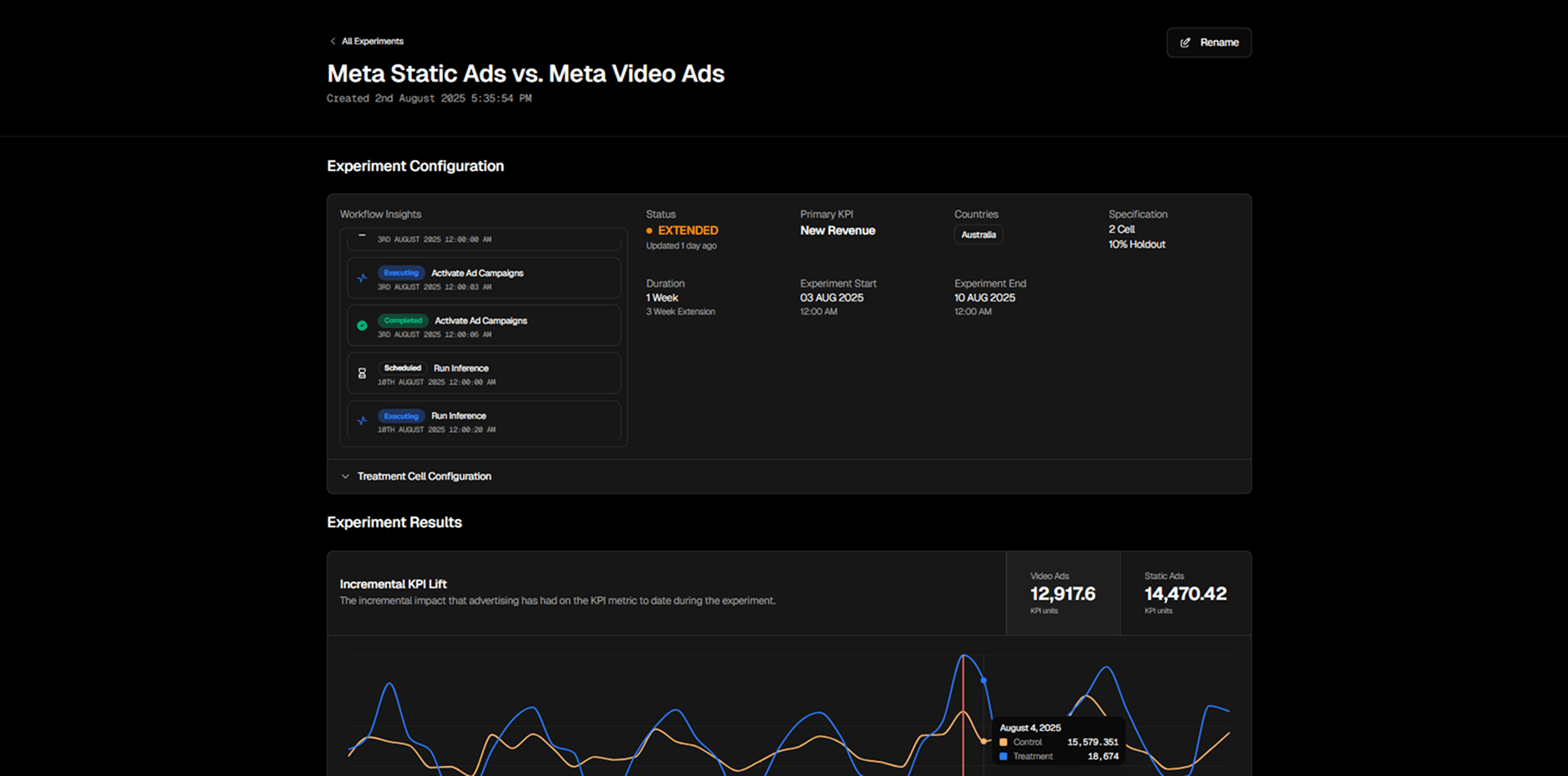Click the '3 Week Extension' duration text
Screen dimensions: 1568x776
tap(681, 312)
